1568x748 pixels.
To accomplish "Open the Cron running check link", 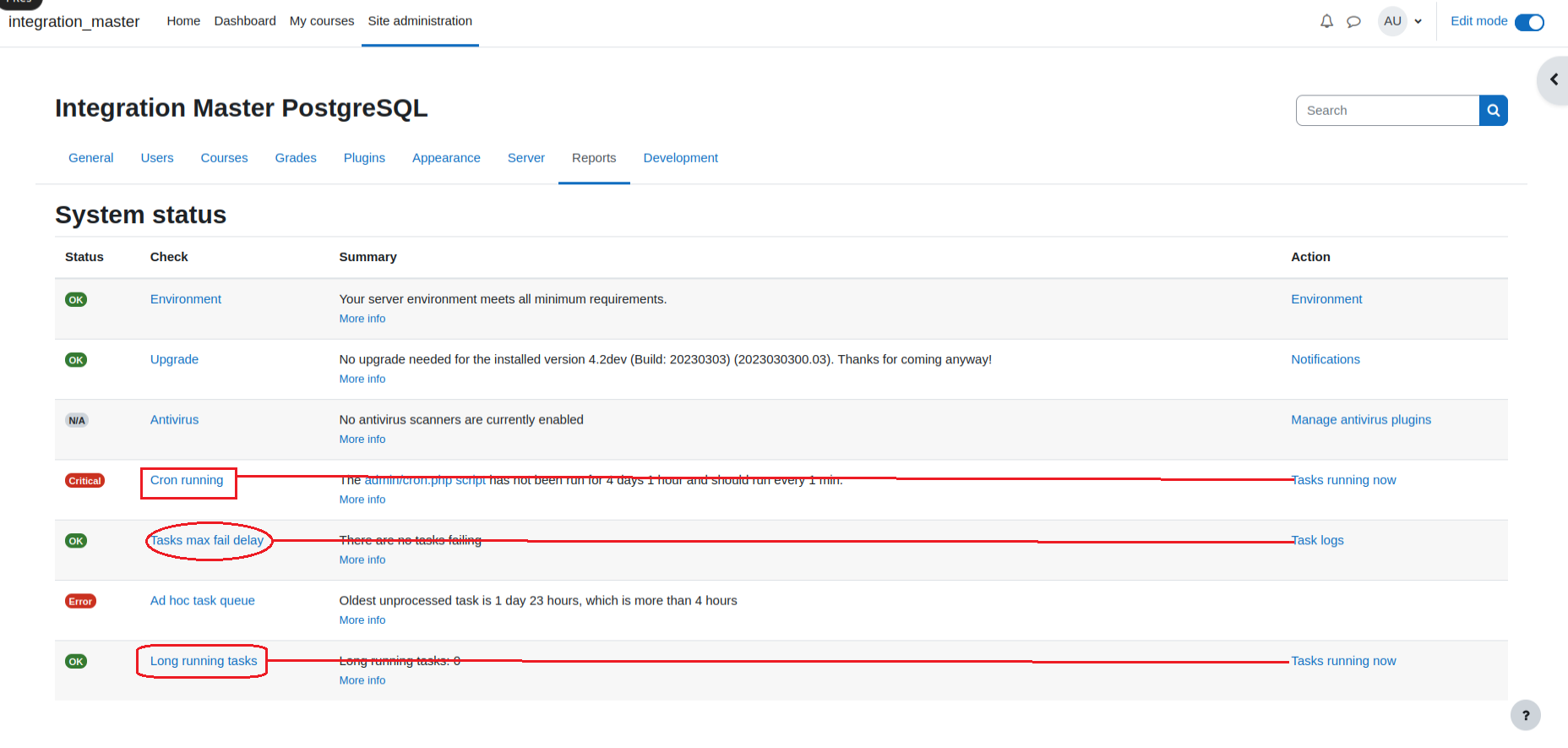I will [x=187, y=480].
